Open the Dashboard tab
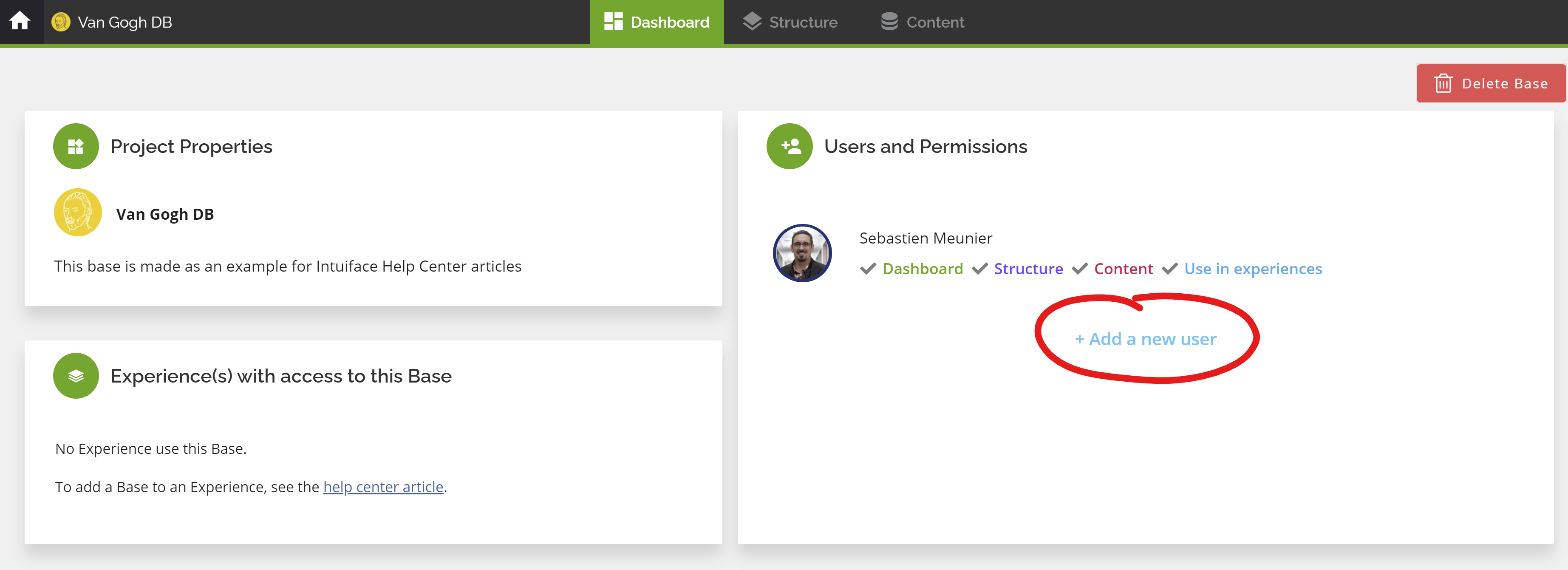This screenshot has width=1568, height=570. 656,22
